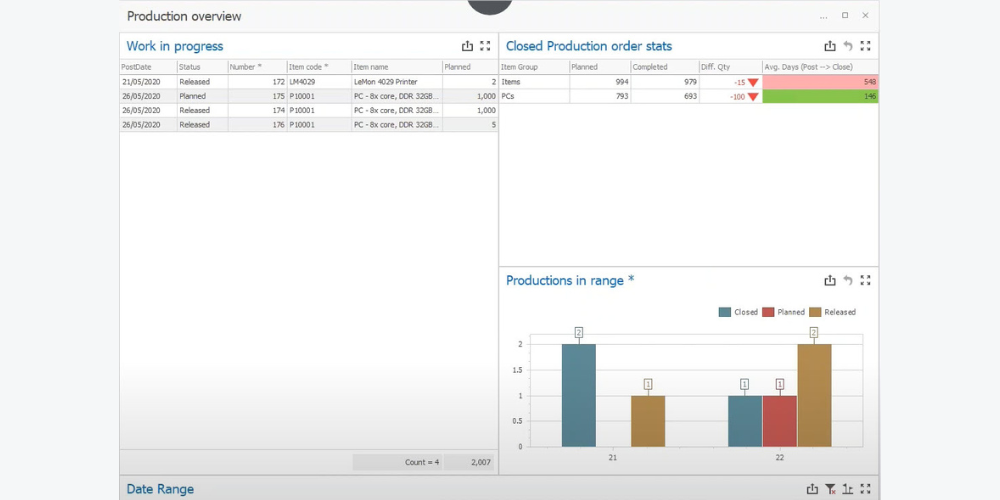Click the 2,007 planned total in footer

(x=469, y=462)
